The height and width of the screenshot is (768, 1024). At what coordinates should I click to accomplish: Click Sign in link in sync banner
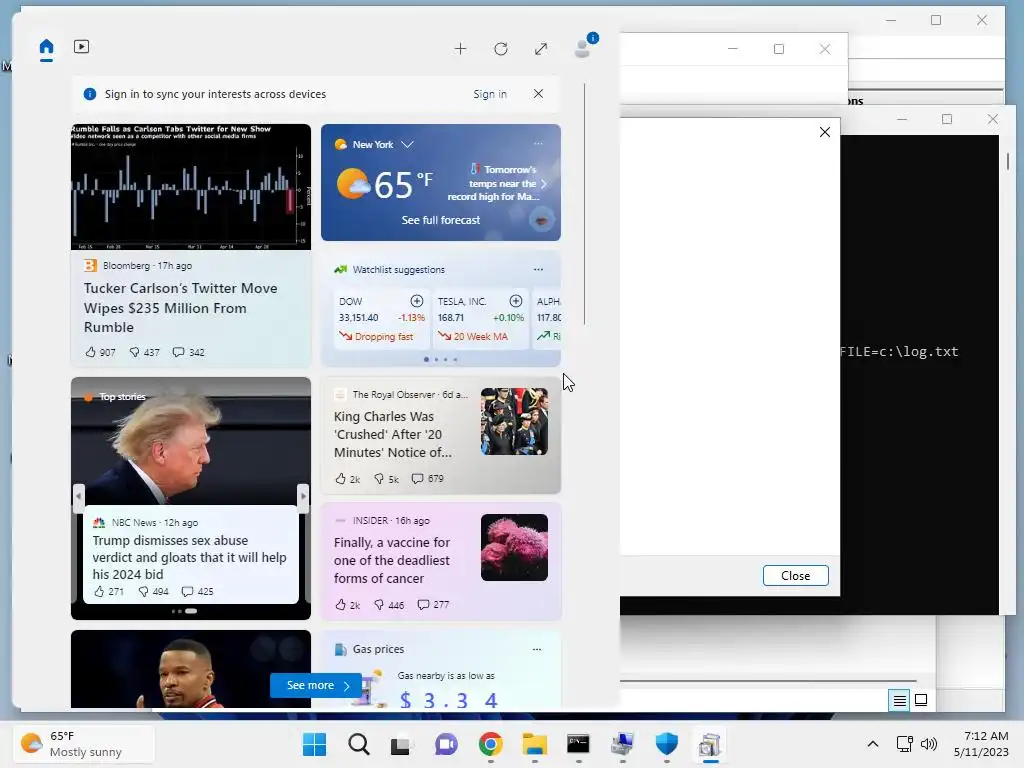click(490, 94)
